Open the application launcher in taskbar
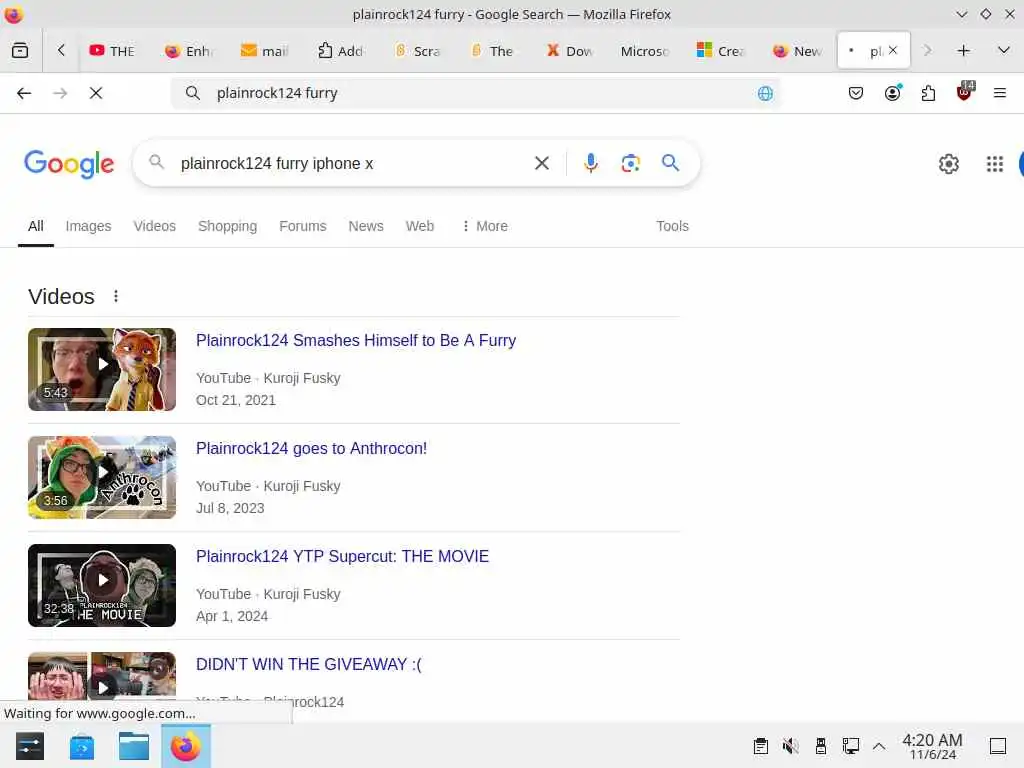1024x768 pixels. point(29,746)
